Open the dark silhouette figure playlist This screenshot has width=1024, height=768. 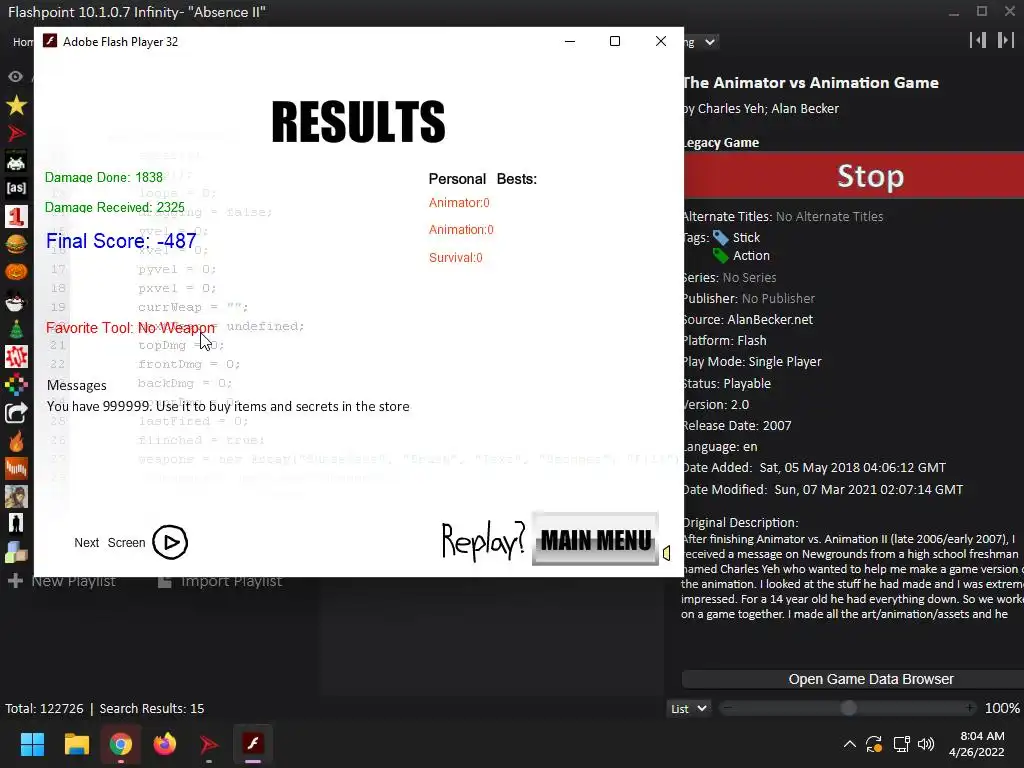[16, 524]
